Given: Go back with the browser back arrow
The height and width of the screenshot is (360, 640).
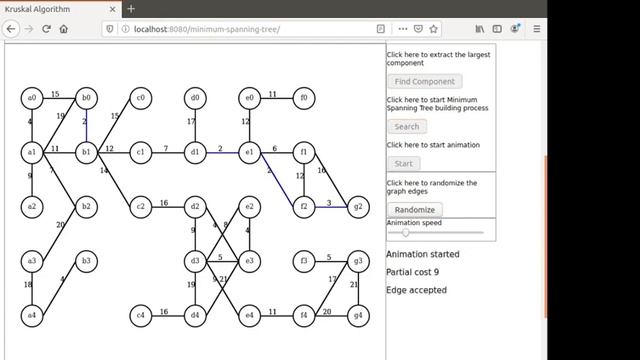Looking at the screenshot, I should [11, 29].
